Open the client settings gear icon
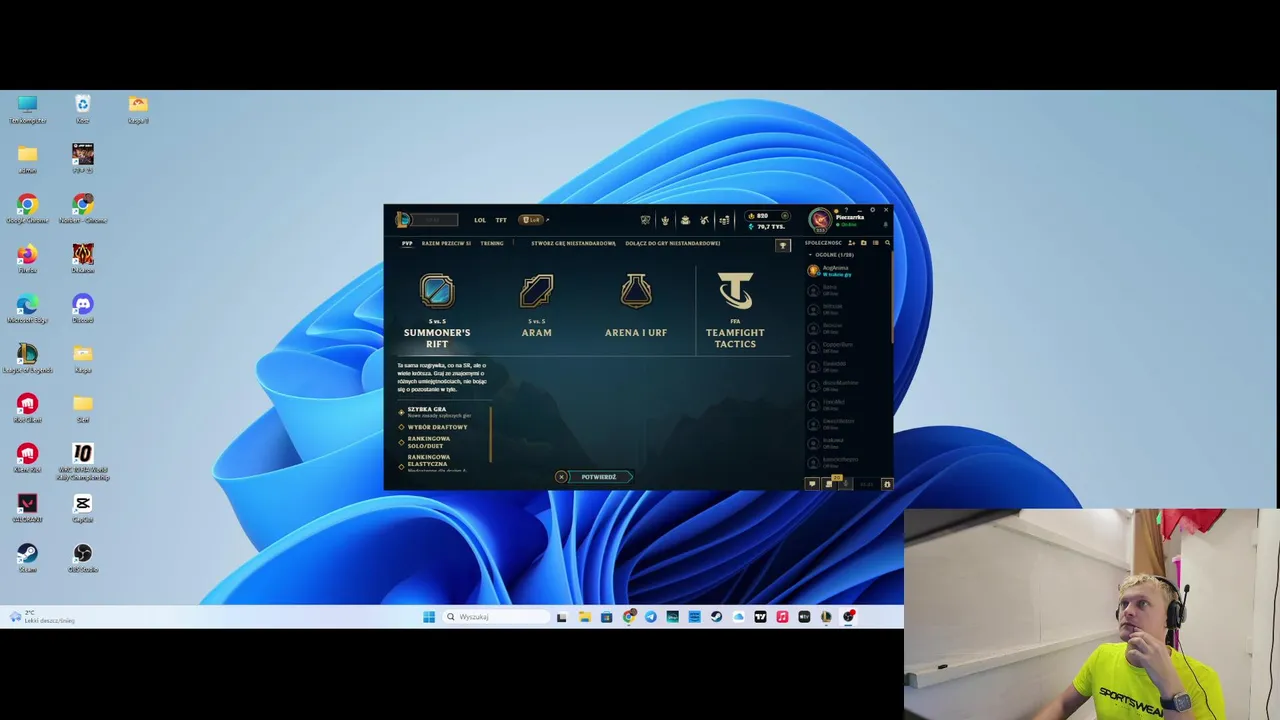This screenshot has height=720, width=1280. click(872, 210)
